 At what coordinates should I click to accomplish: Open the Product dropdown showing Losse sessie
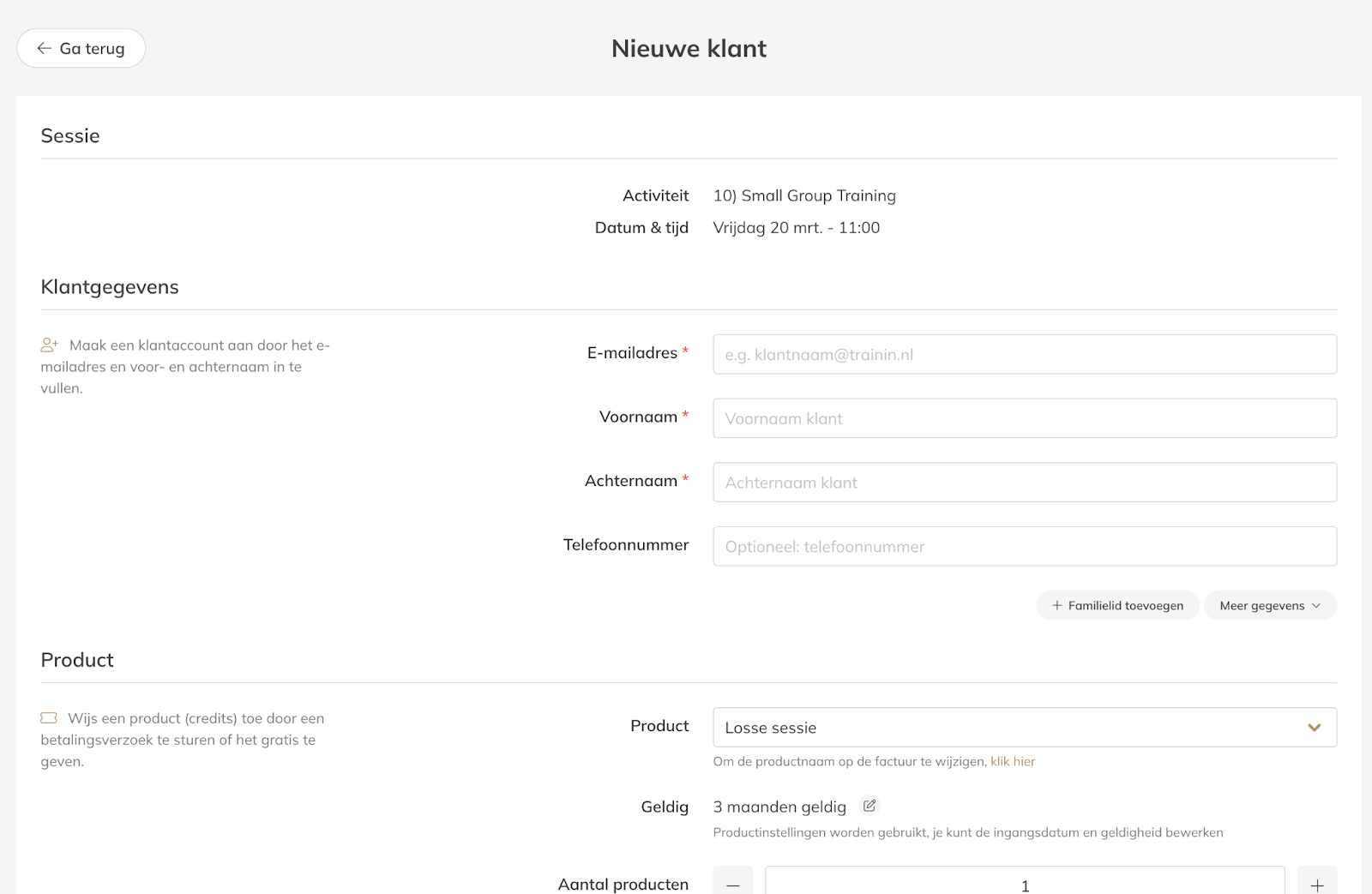point(1012,728)
